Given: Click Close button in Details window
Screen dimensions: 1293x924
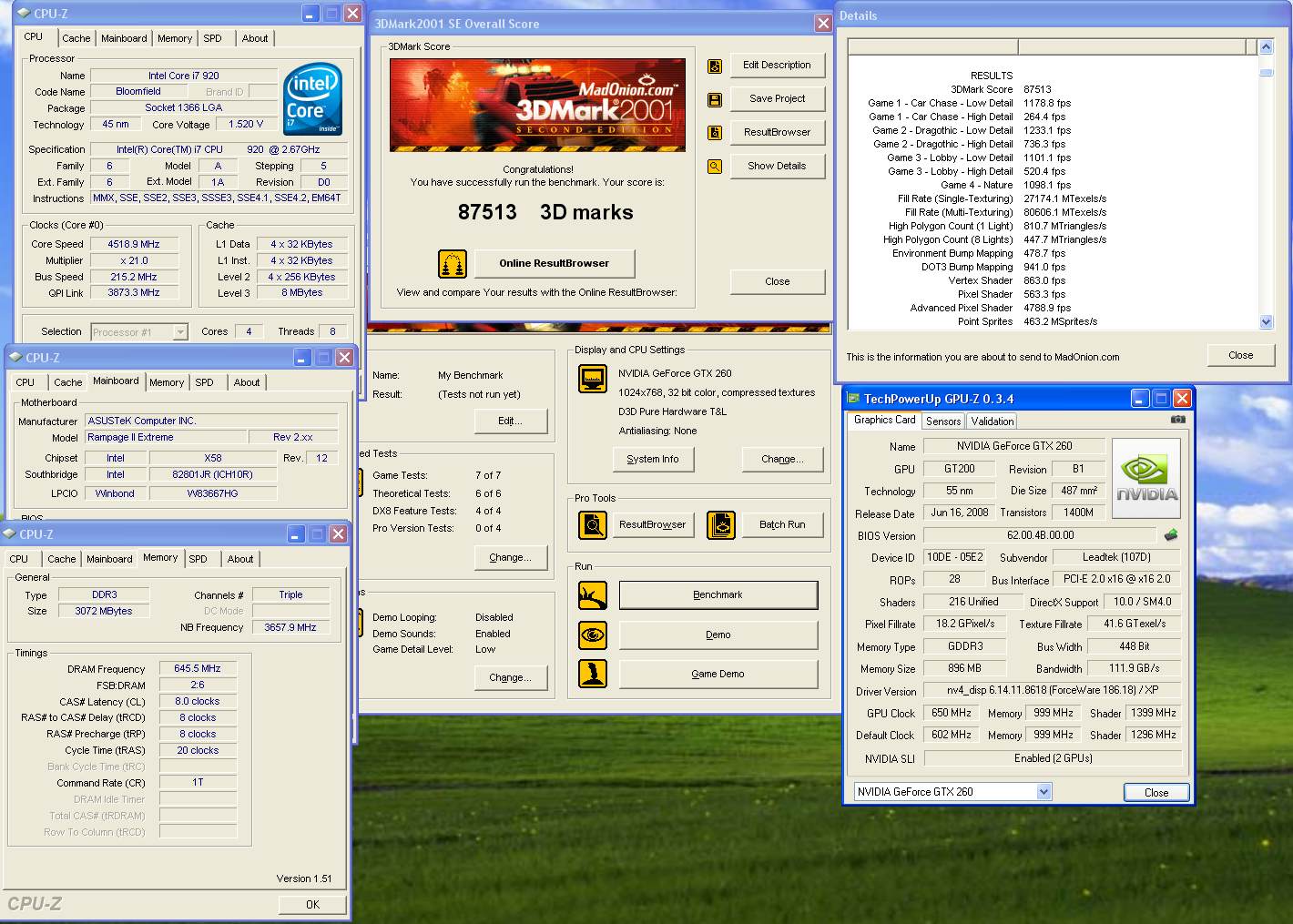Looking at the screenshot, I should click(1240, 356).
